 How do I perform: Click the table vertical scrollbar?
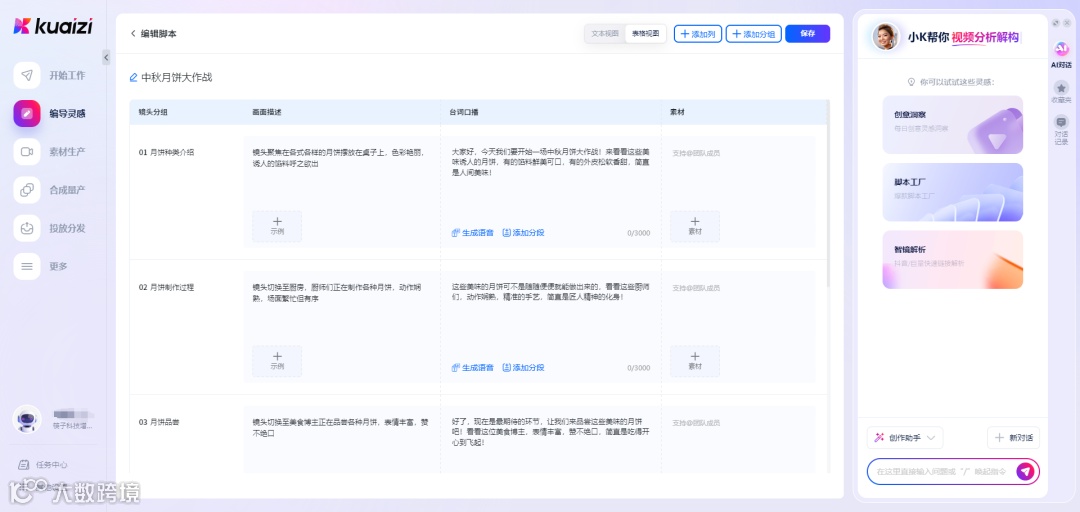(x=828, y=193)
